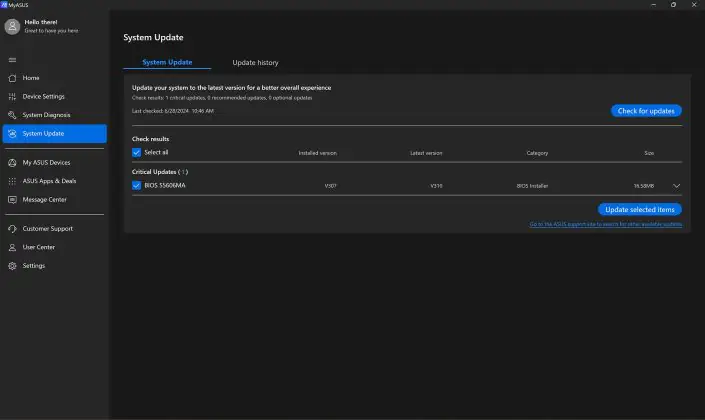Uncheck the Select all checkbox
The image size is (705, 420).
pyautogui.click(x=136, y=152)
